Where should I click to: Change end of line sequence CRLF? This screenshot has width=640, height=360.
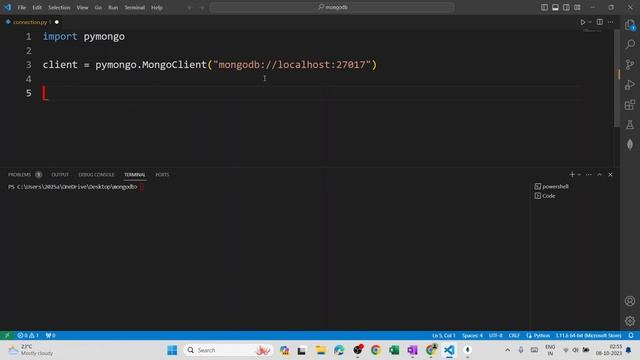(x=514, y=336)
